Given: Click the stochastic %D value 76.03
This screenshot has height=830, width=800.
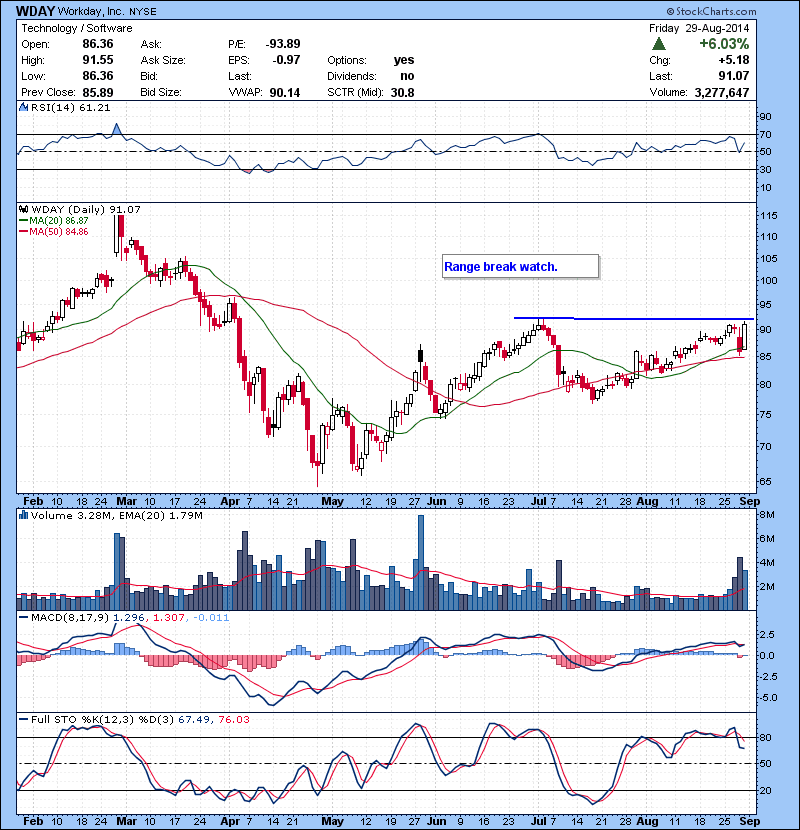Looking at the screenshot, I should pyautogui.click(x=233, y=719).
